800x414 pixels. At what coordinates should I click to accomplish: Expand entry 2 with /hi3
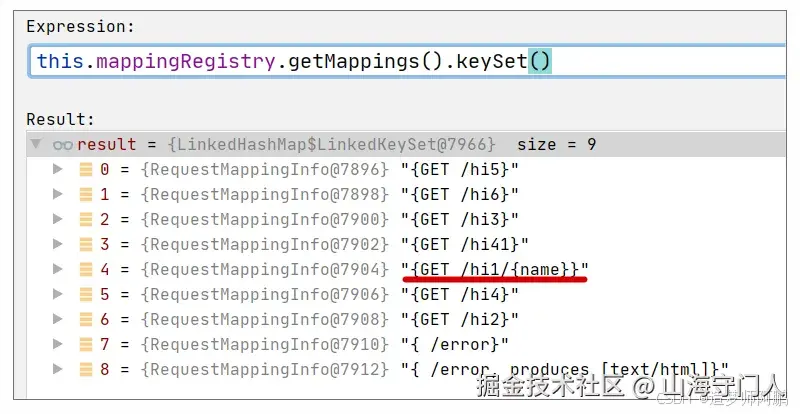pyautogui.click(x=58, y=219)
